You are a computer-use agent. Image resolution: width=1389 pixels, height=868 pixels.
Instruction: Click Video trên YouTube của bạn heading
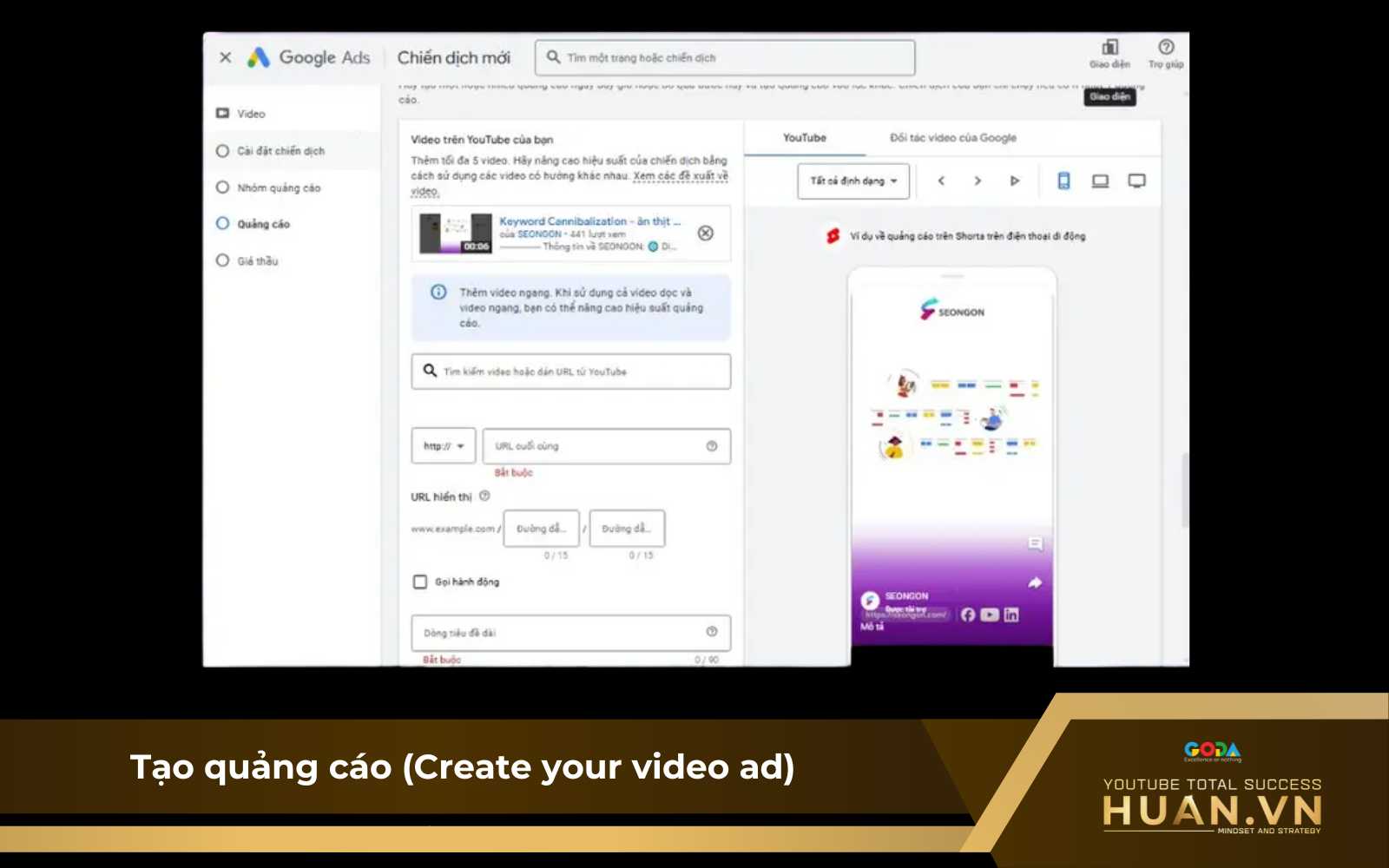tap(482, 140)
